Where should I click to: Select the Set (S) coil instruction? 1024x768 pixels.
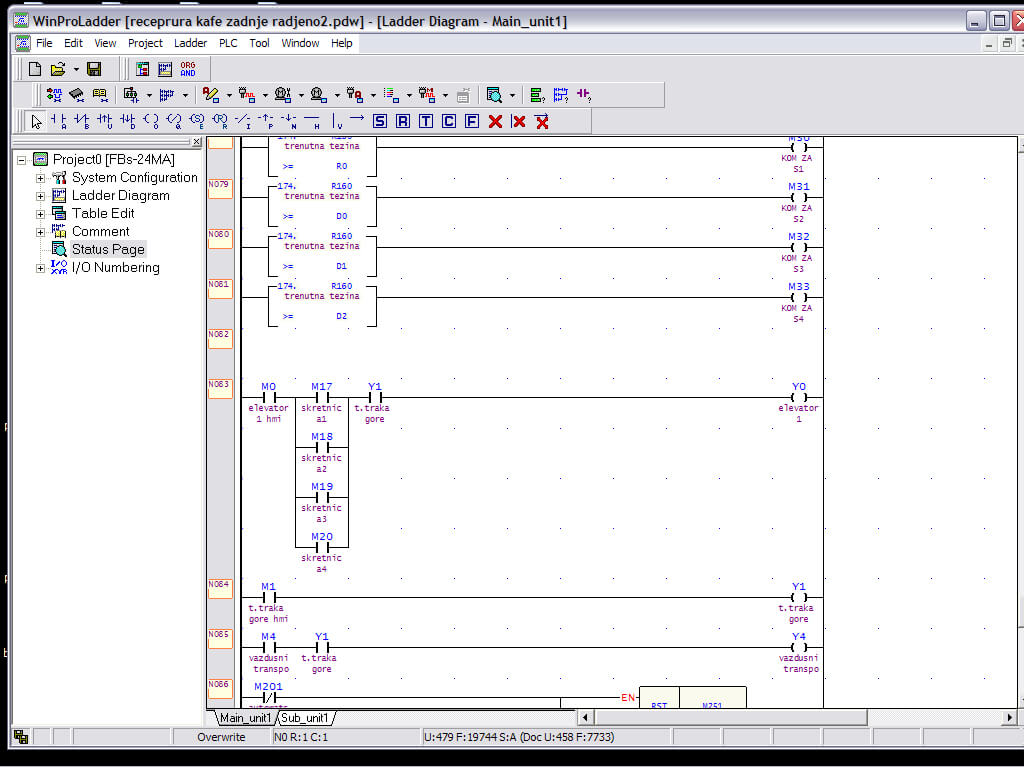381,121
